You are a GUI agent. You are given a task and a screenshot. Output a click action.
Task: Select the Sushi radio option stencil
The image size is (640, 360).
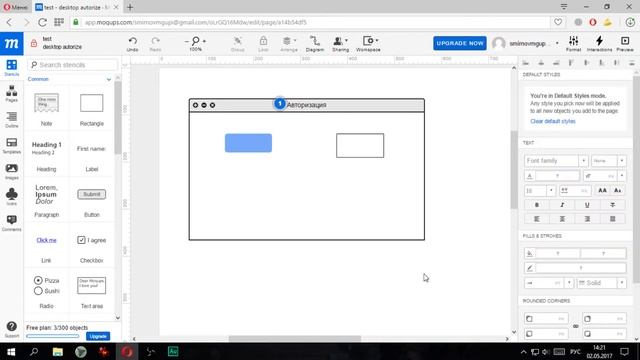pos(47,291)
